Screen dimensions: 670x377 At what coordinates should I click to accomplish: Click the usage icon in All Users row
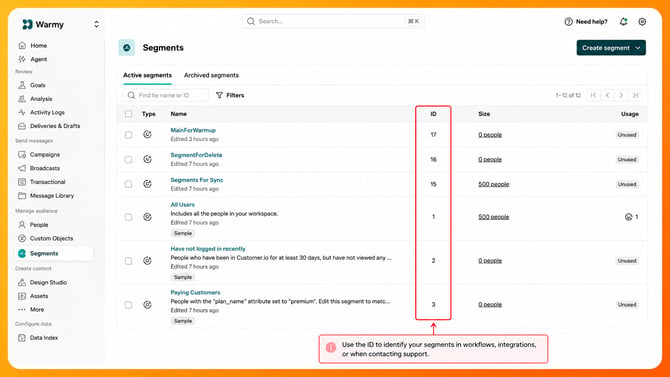pos(629,217)
